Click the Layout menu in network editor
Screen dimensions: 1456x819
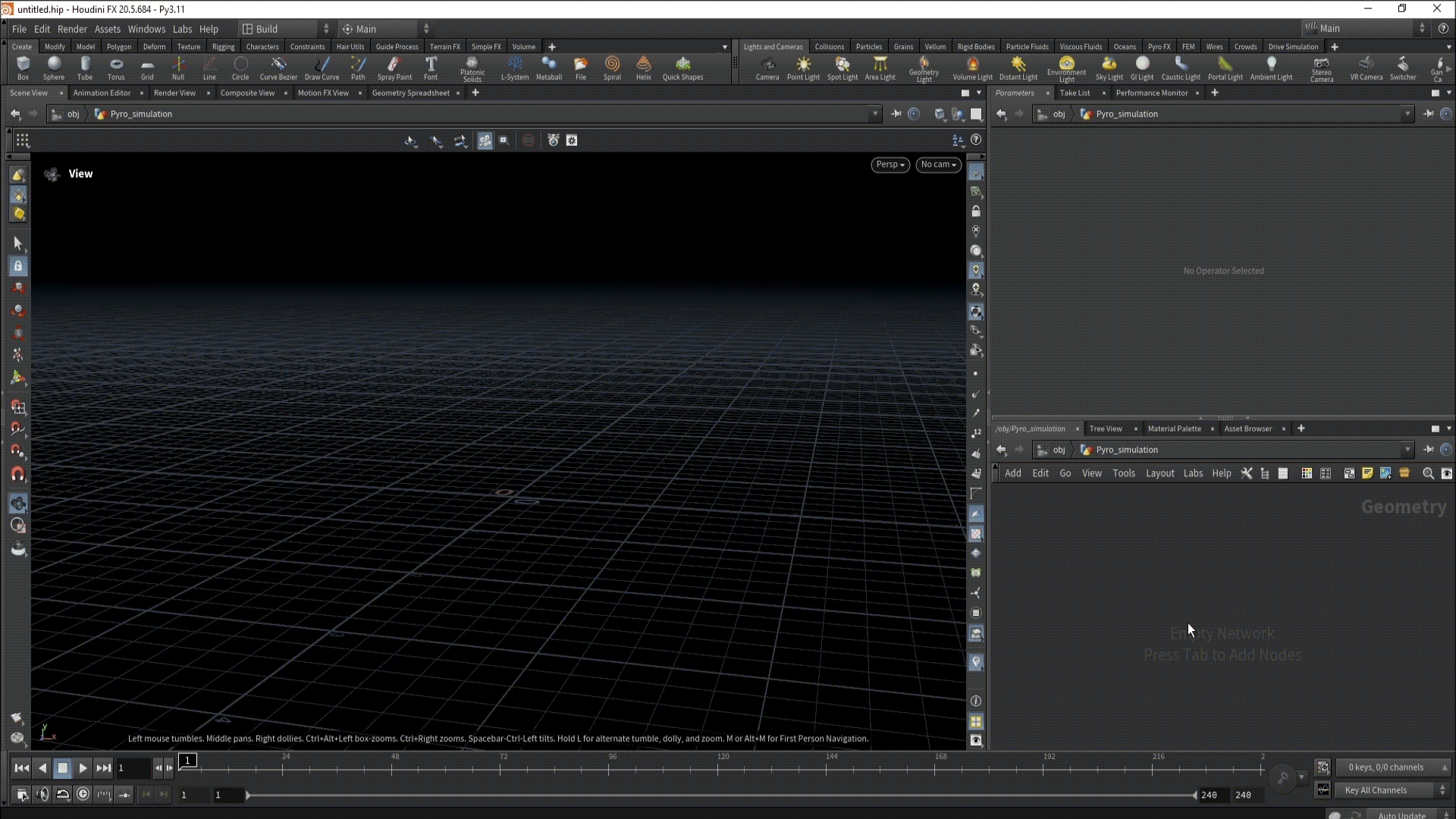point(1159,473)
